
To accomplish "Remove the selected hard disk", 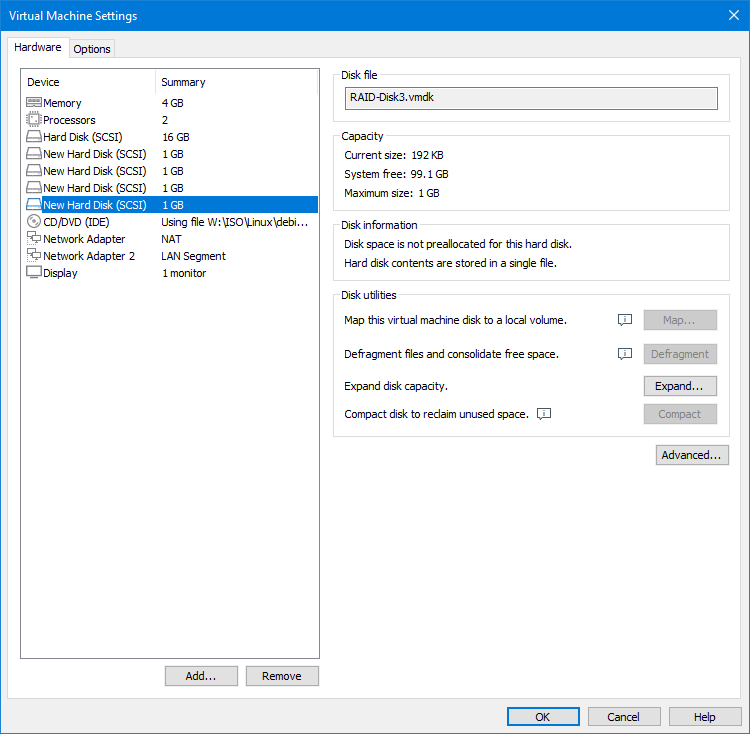I will 282,676.
